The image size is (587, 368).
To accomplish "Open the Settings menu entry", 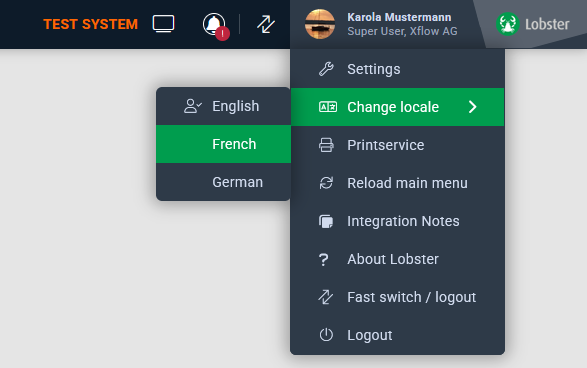I will click(x=397, y=69).
